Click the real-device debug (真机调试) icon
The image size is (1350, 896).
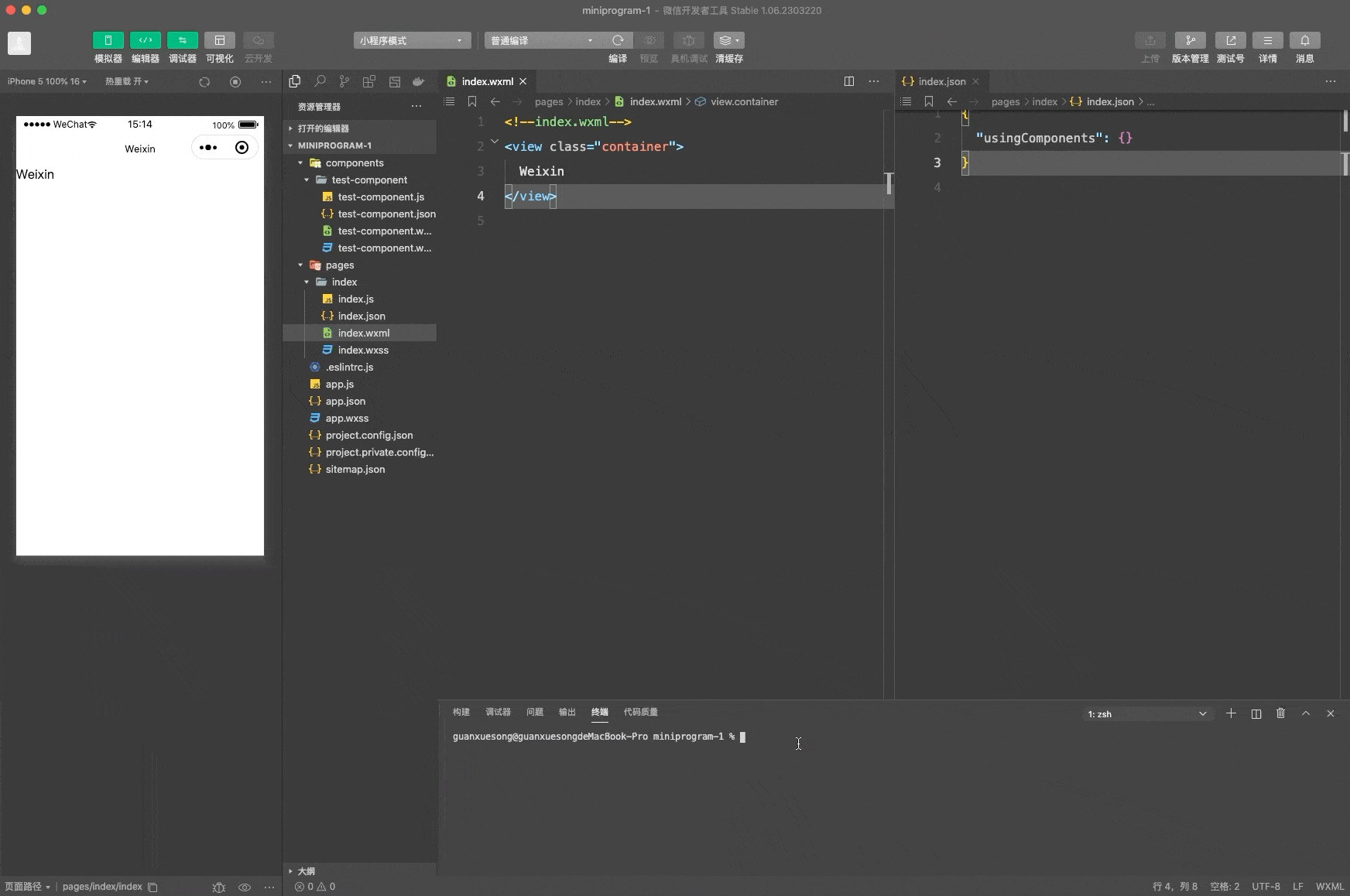pos(689,40)
